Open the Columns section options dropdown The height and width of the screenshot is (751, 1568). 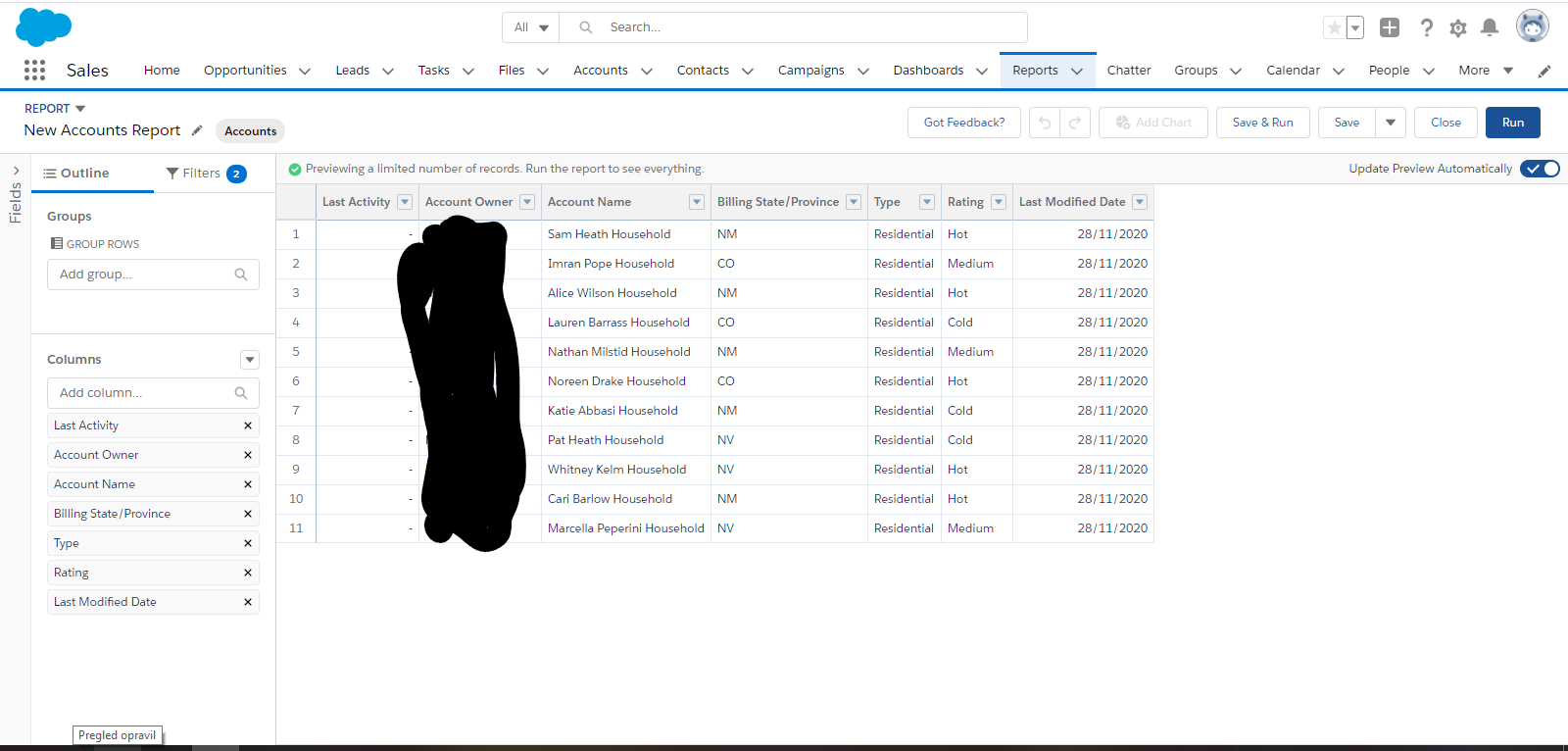tap(250, 360)
